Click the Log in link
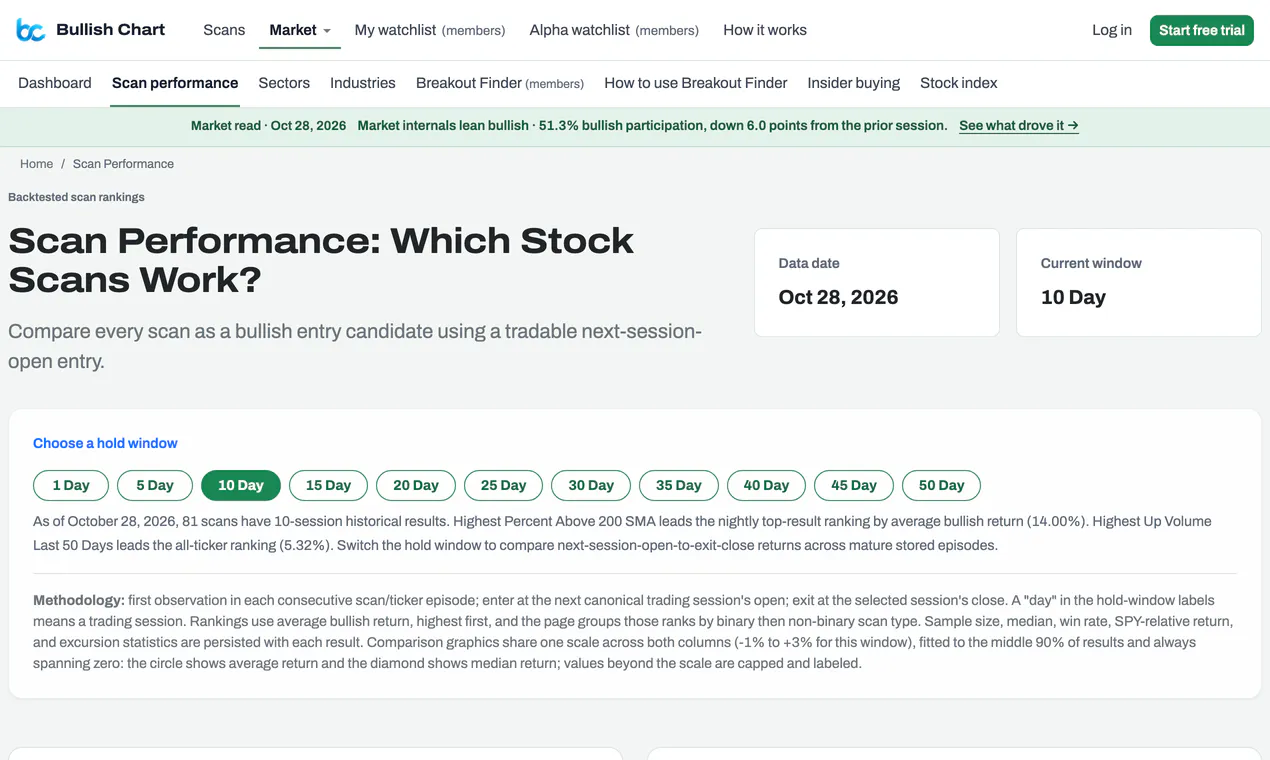 (1112, 30)
